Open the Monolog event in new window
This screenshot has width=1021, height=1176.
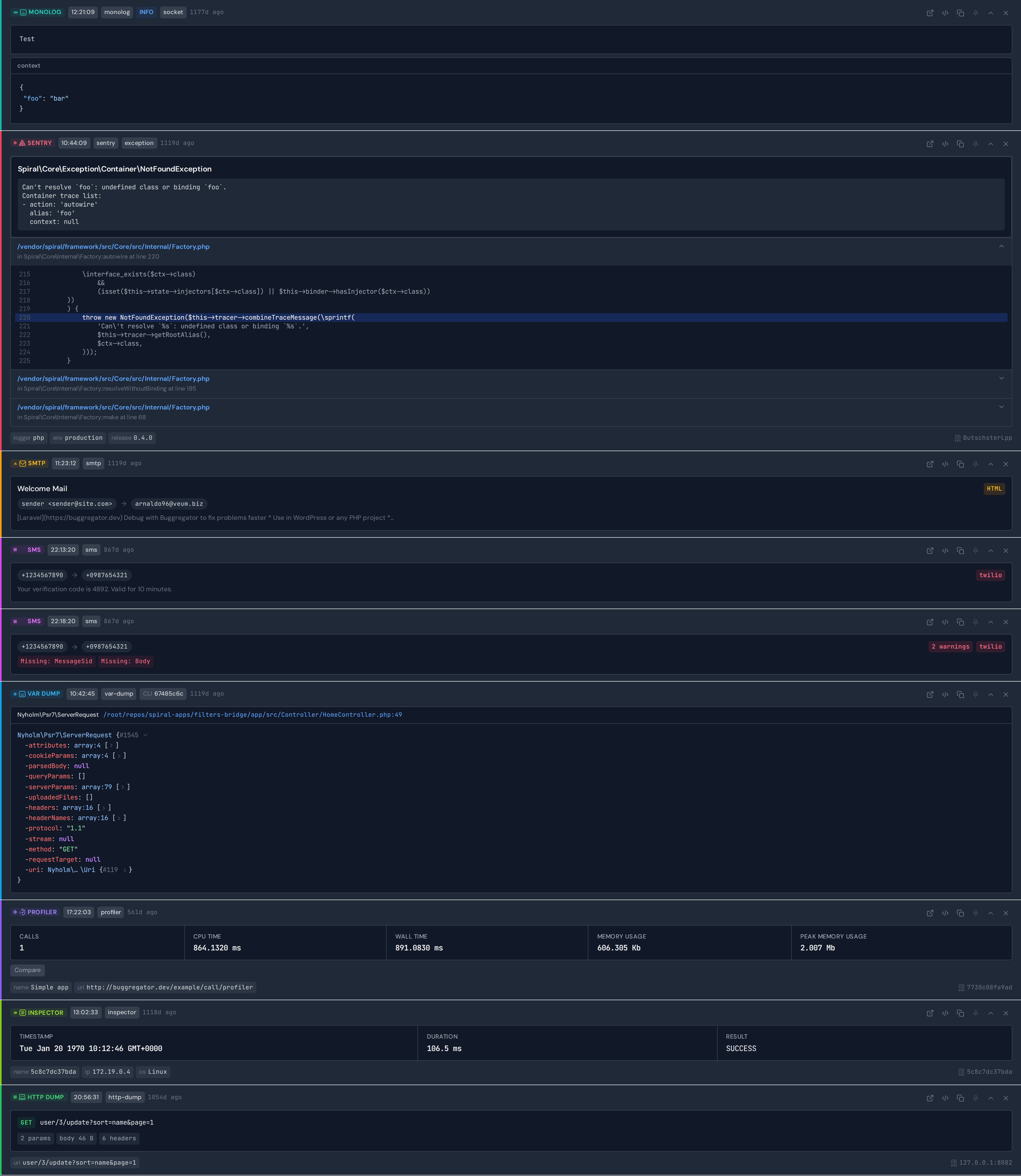click(930, 12)
